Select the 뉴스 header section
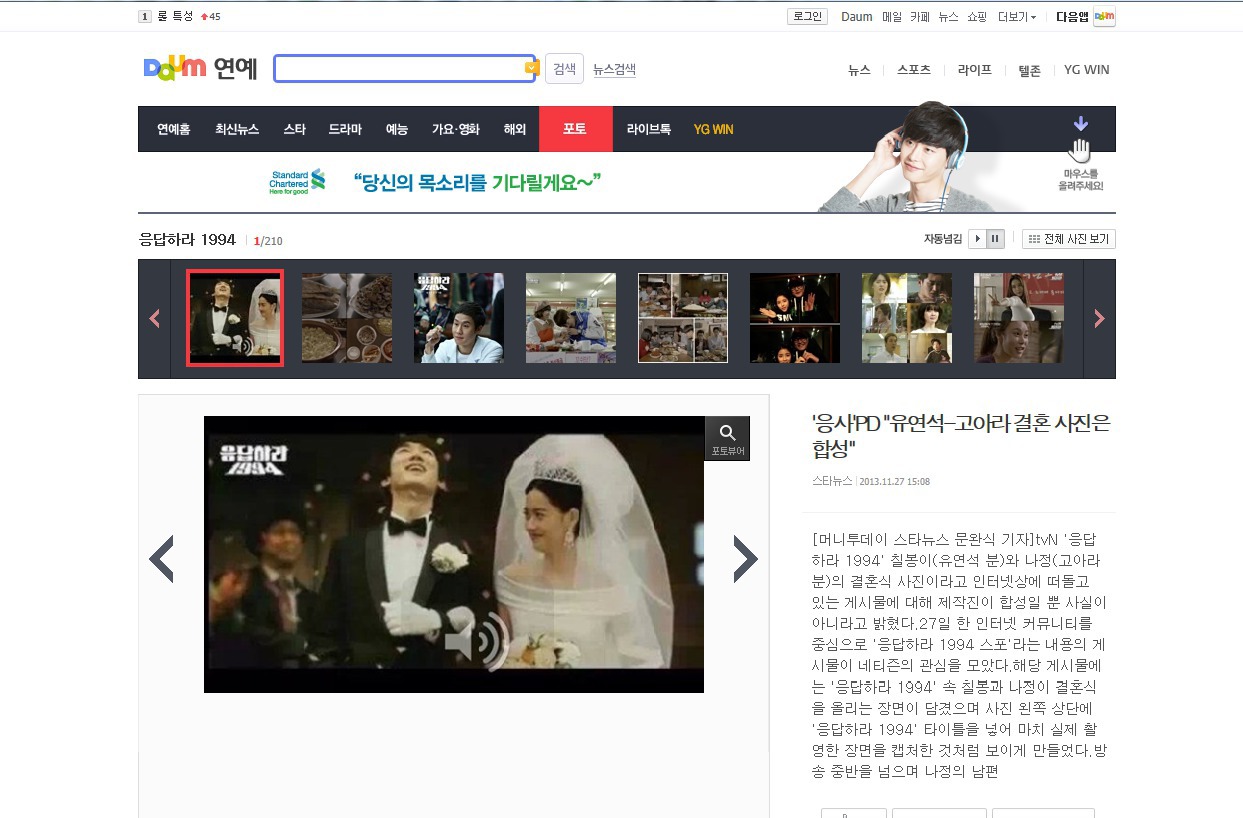 coord(859,70)
